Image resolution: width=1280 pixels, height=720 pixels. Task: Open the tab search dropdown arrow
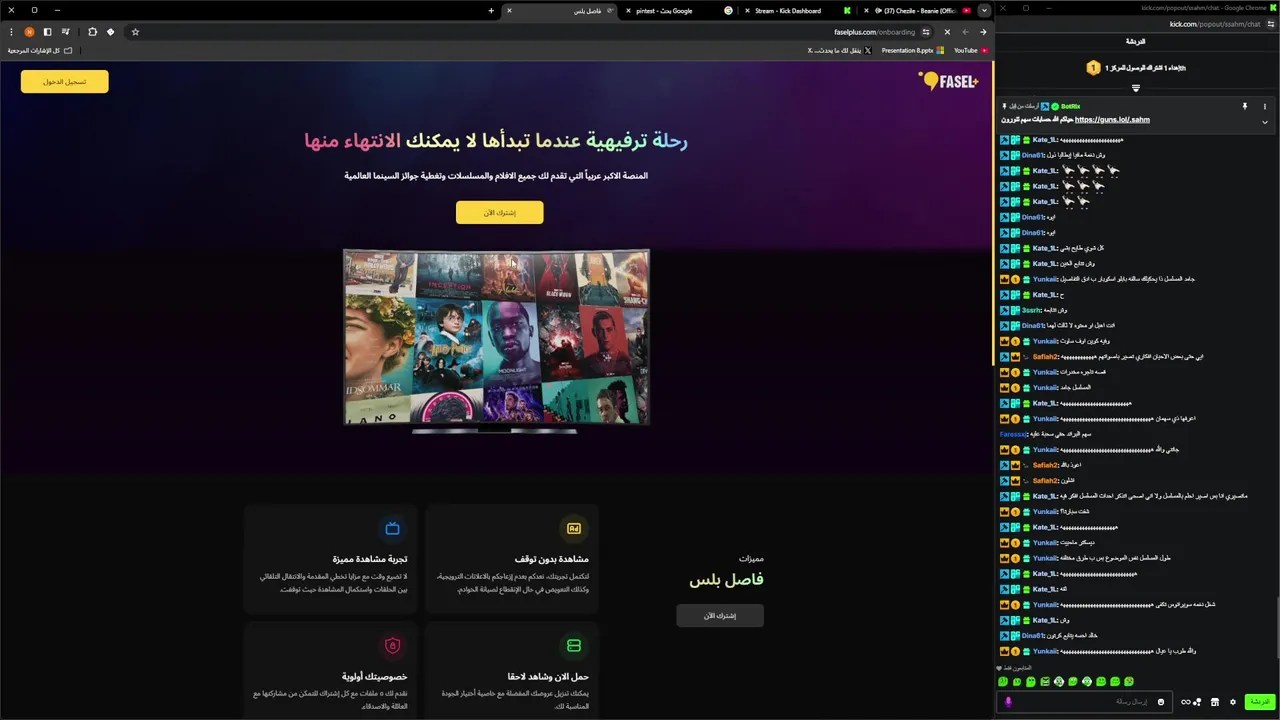(x=985, y=10)
